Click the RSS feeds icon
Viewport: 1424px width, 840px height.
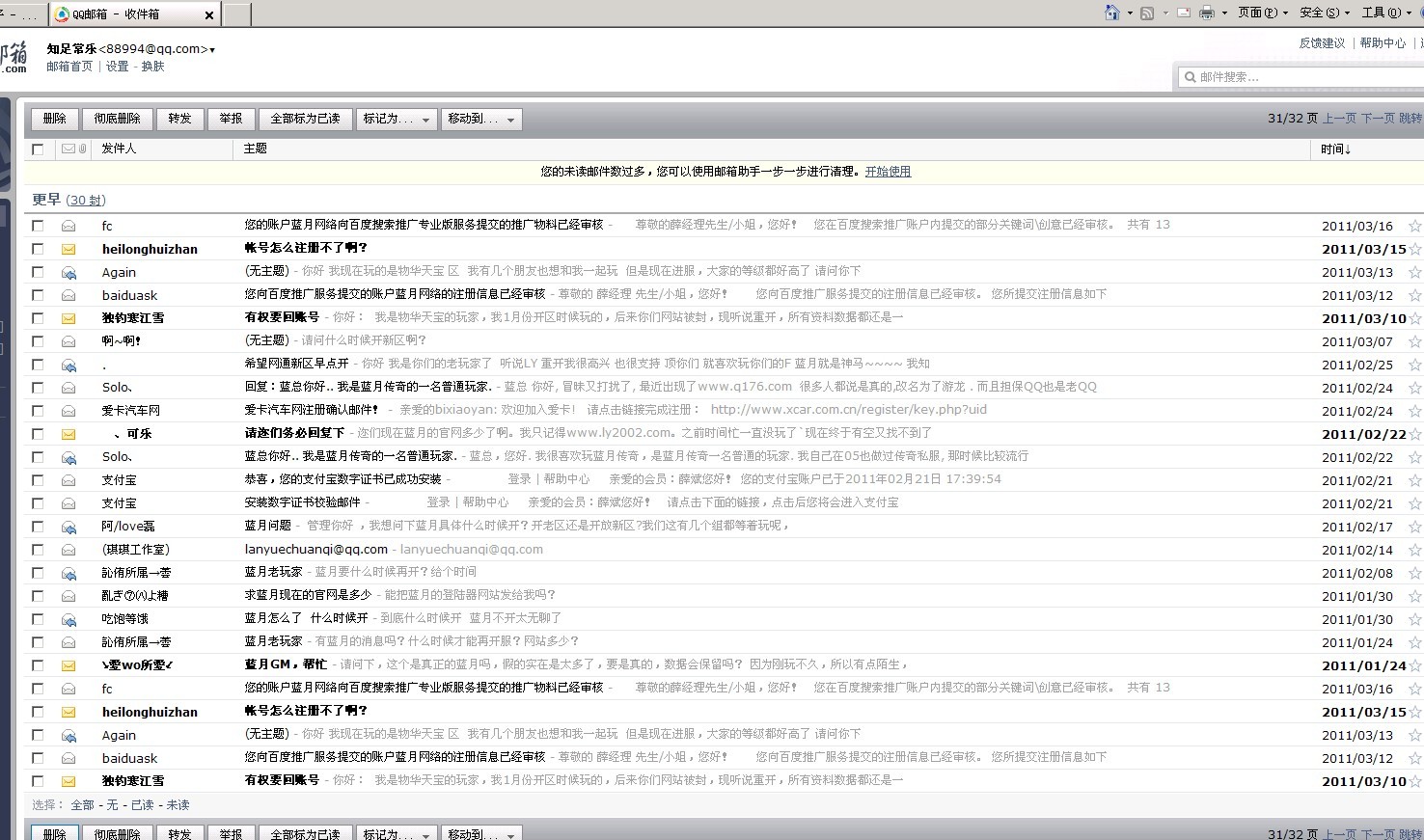click(1147, 13)
